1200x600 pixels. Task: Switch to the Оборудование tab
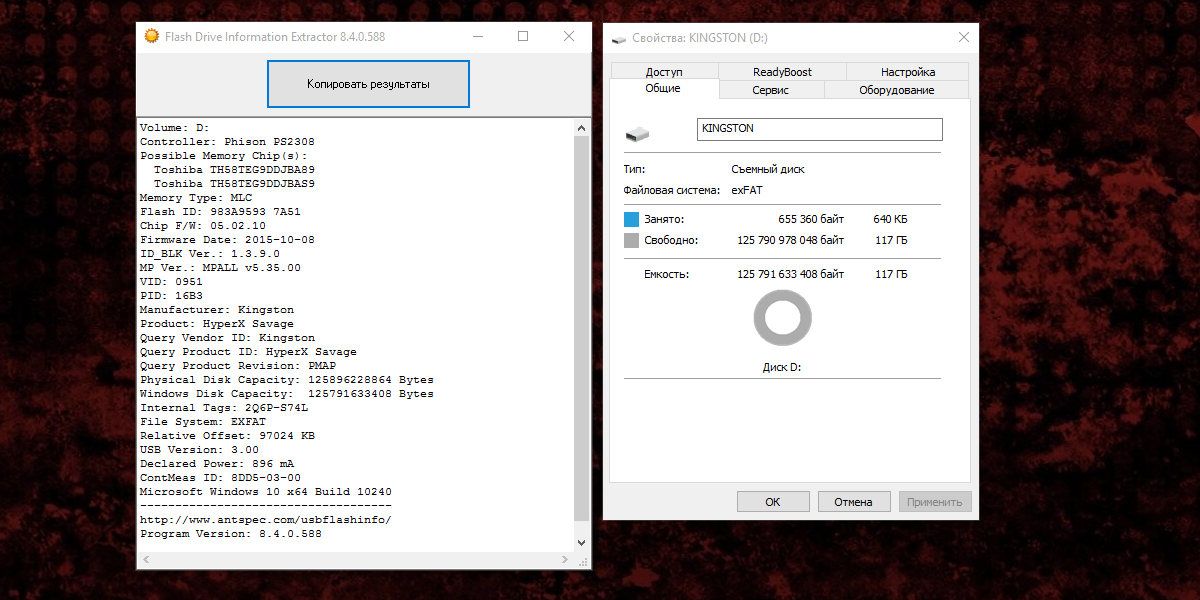click(x=897, y=90)
